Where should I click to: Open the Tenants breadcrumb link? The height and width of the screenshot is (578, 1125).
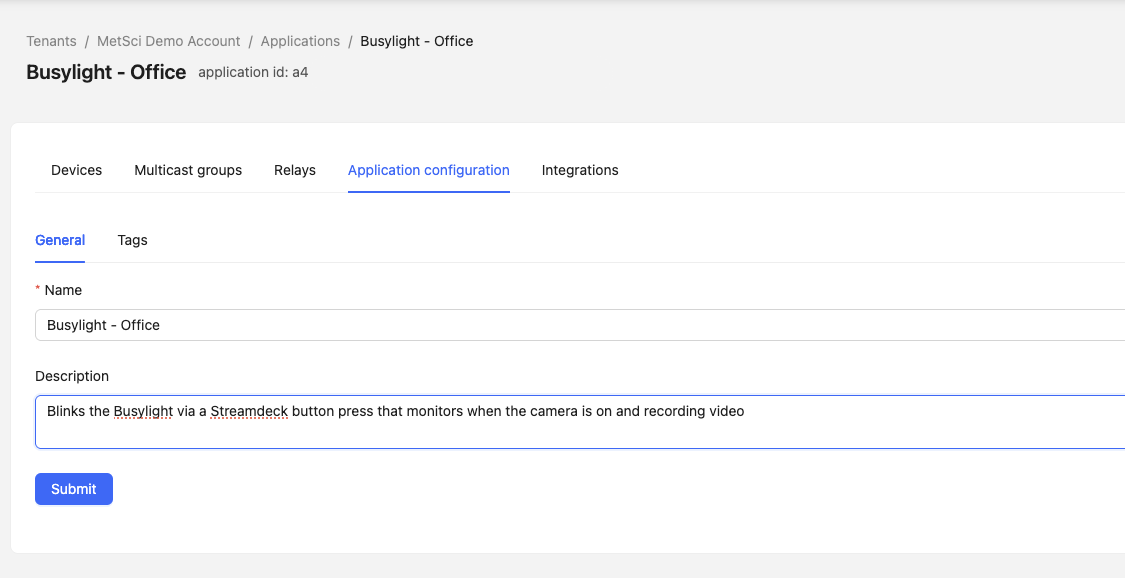51,41
